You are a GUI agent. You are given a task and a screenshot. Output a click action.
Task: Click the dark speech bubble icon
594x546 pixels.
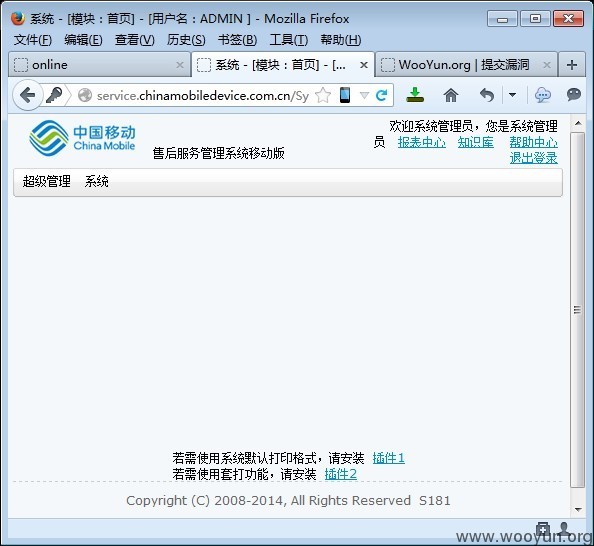coord(574,94)
